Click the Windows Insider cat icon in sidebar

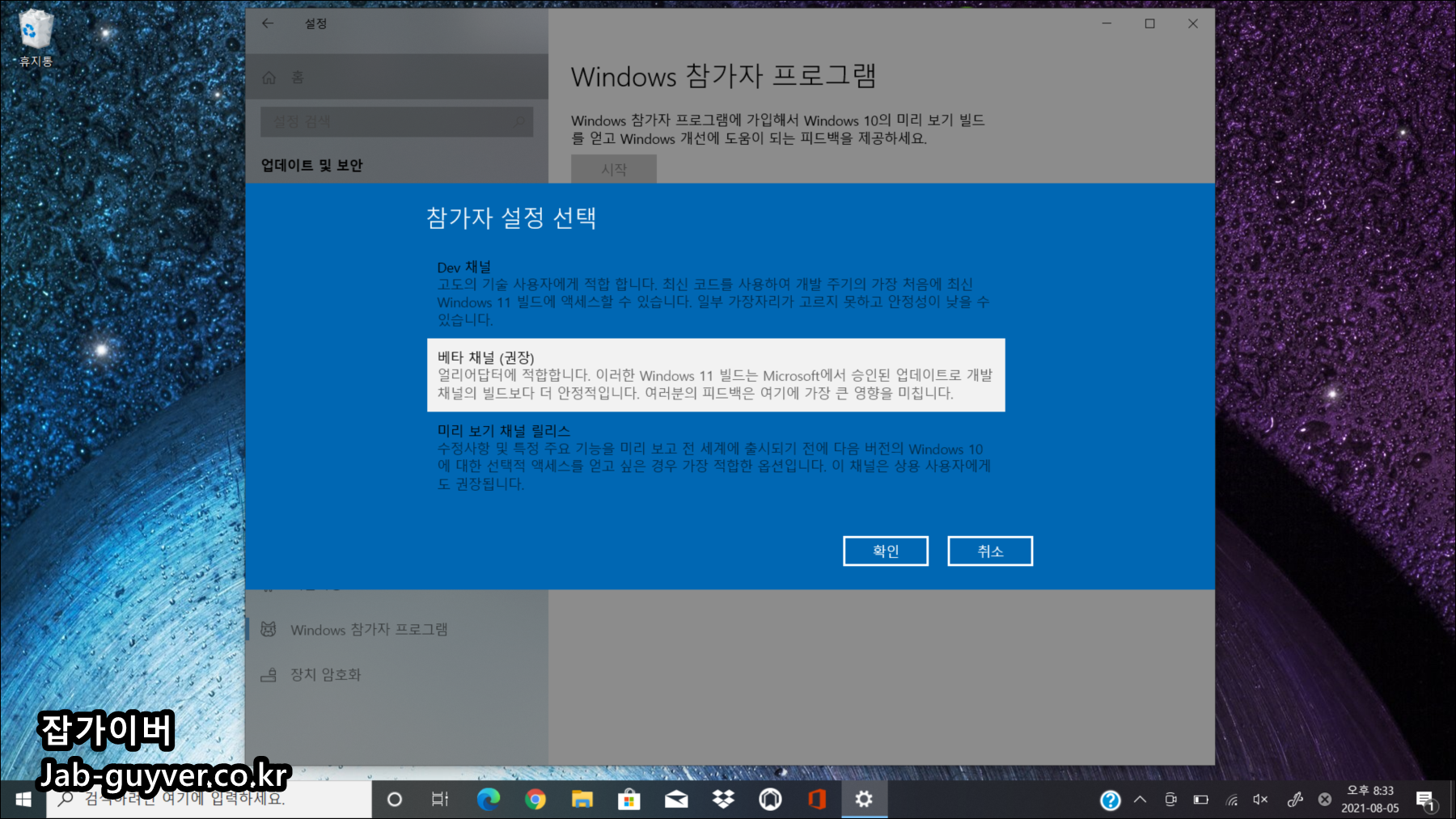[269, 630]
